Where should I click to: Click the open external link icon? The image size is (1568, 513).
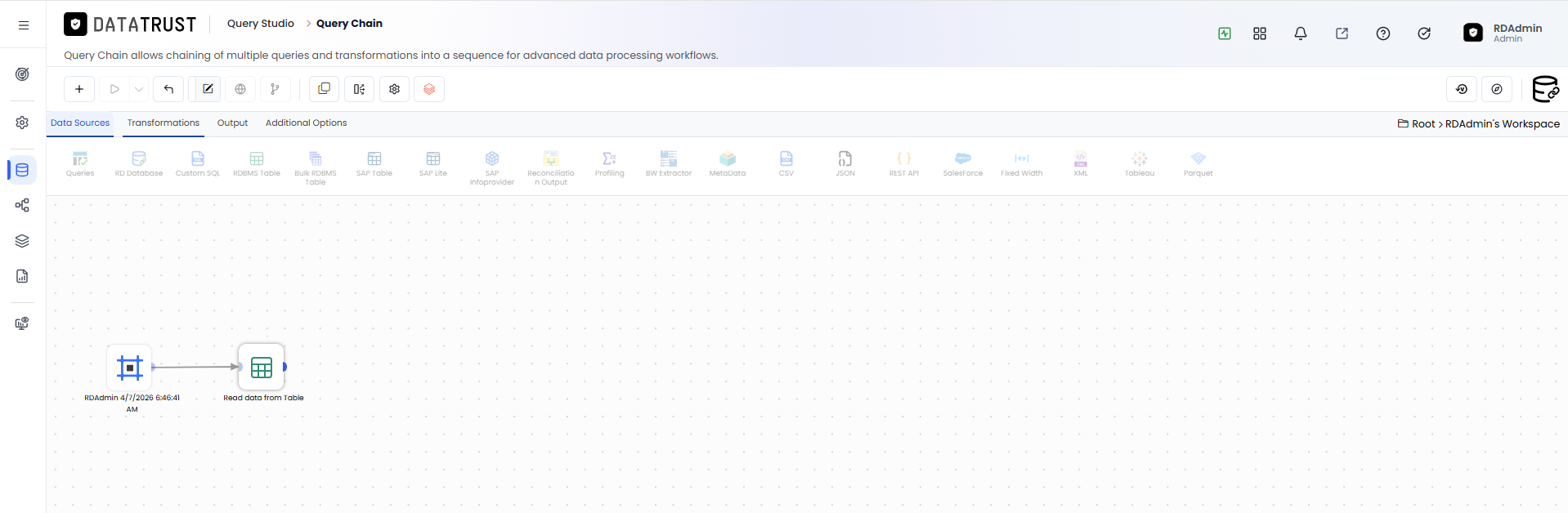coord(1342,33)
